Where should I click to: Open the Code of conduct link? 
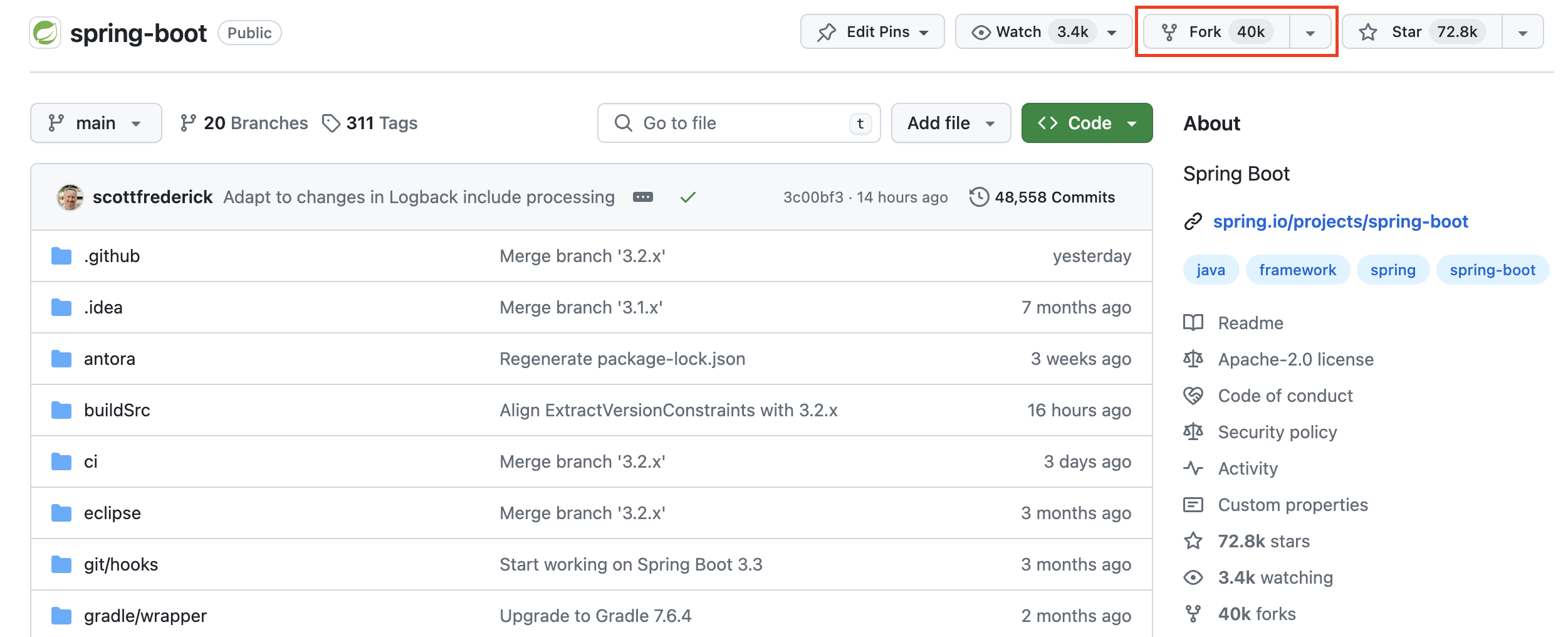point(1285,396)
